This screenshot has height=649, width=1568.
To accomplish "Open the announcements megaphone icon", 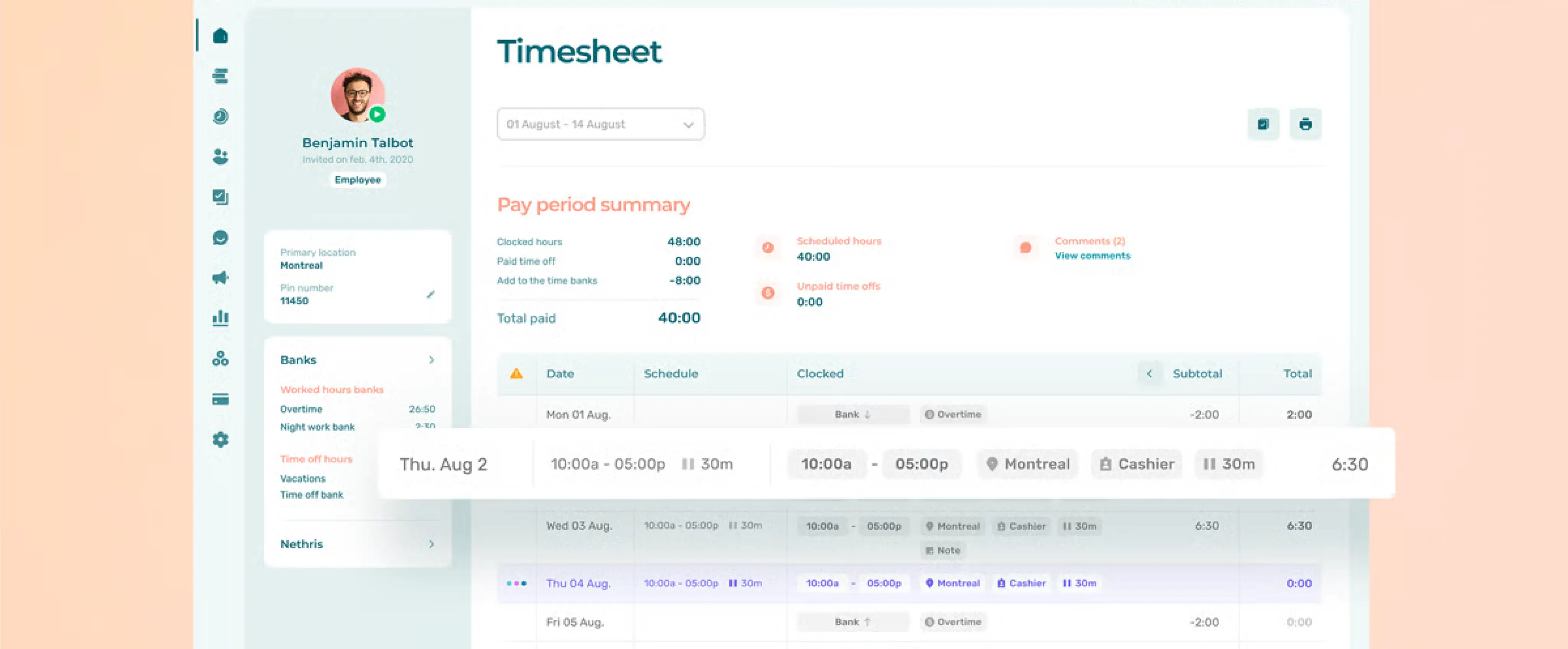I will (220, 278).
